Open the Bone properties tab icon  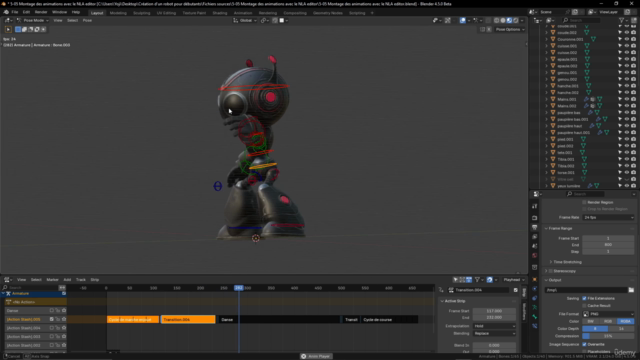534,317
